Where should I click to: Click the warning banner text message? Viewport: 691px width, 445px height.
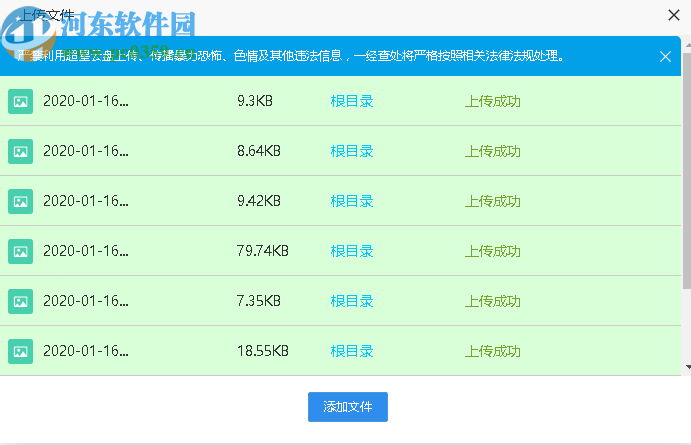(291, 56)
